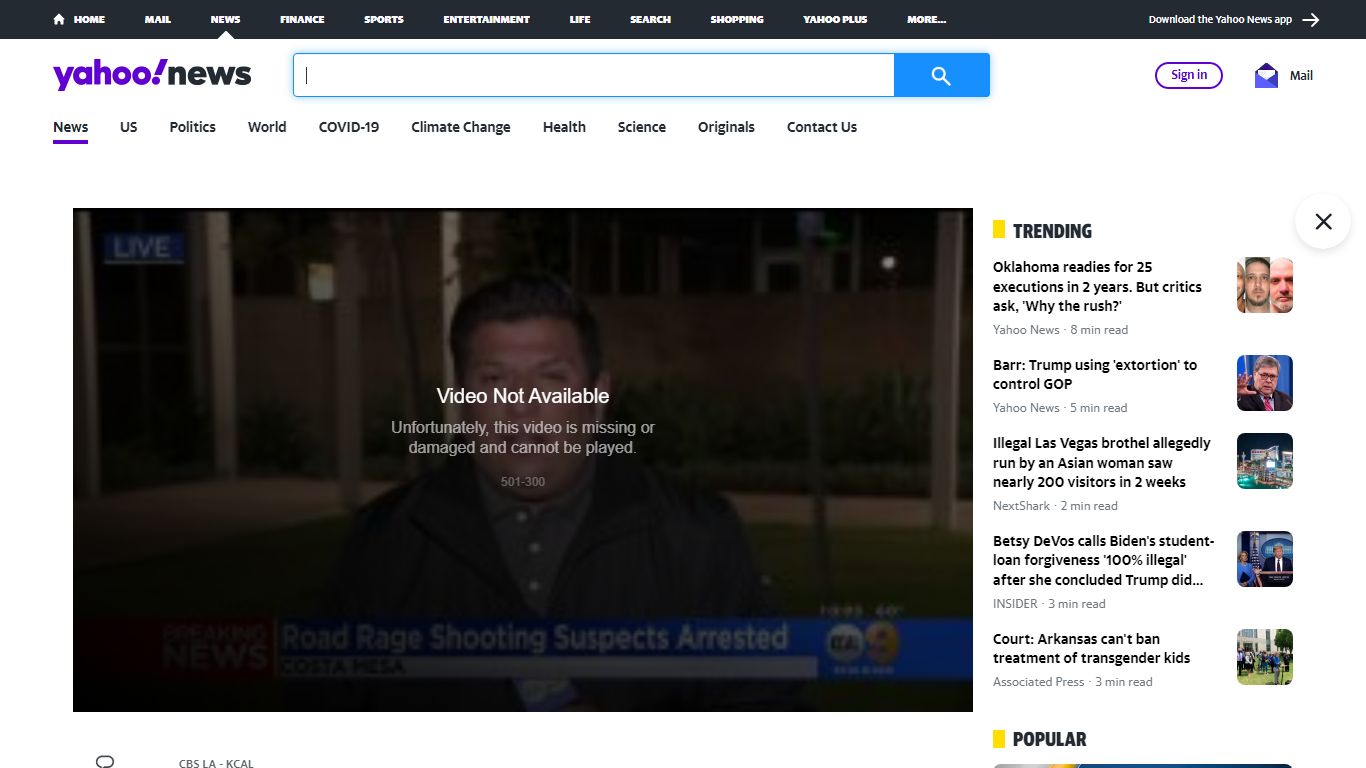Click Las Vegas story thumbnail image

click(x=1265, y=461)
